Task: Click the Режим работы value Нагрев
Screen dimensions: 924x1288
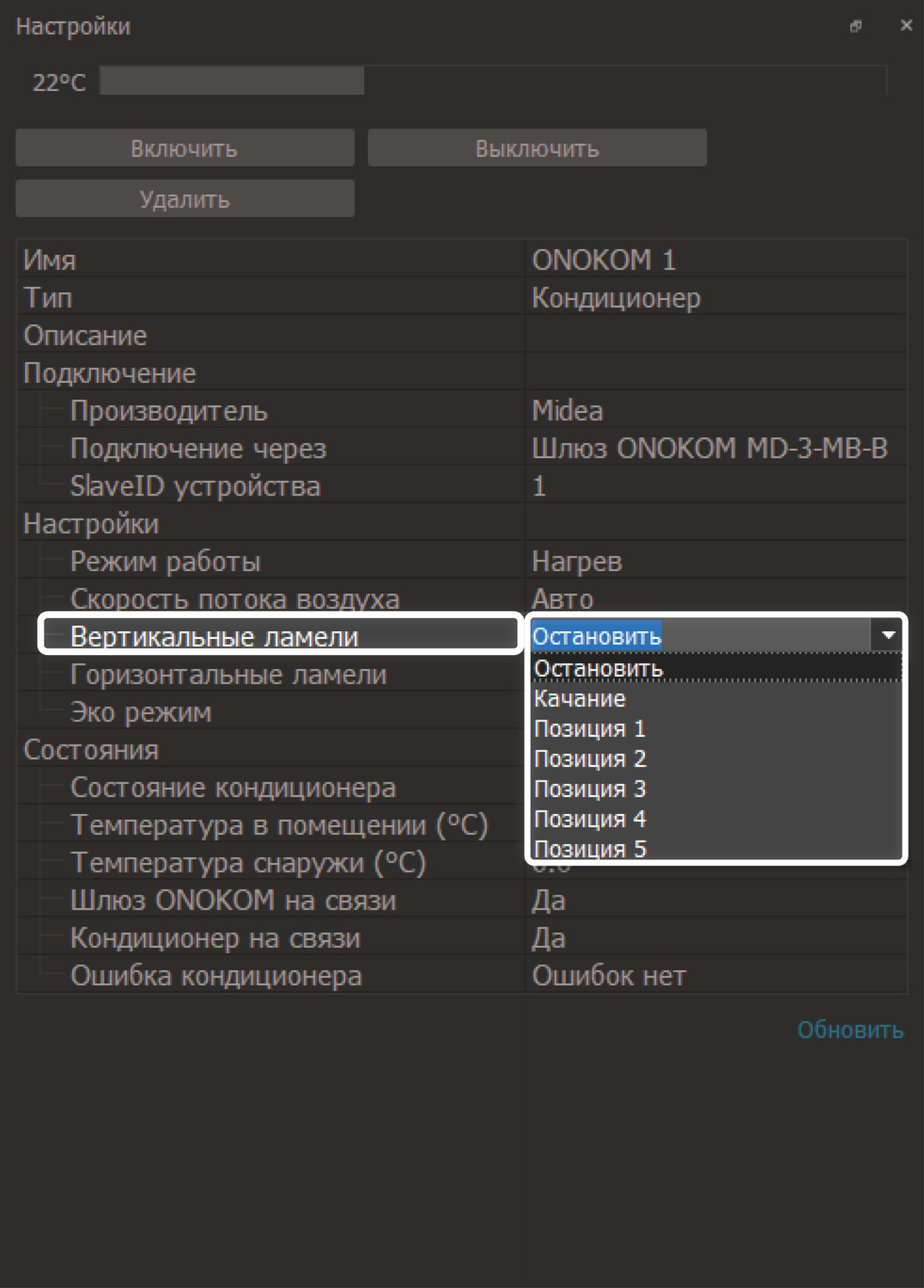Action: 577,562
